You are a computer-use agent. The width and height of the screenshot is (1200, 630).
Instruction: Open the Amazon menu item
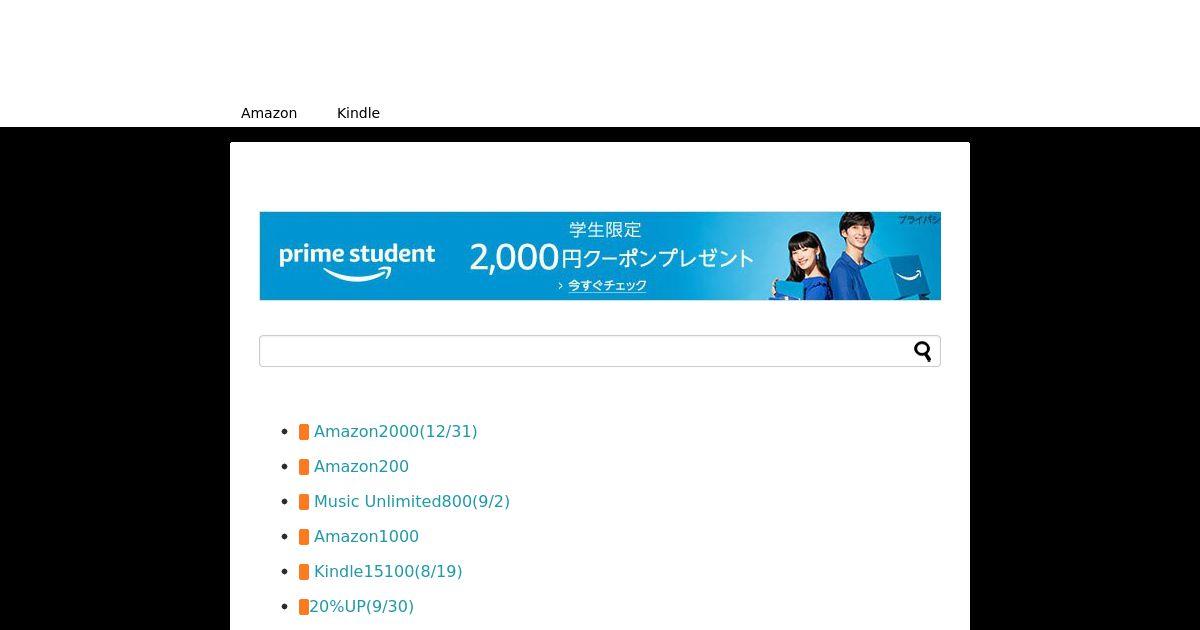(x=269, y=113)
